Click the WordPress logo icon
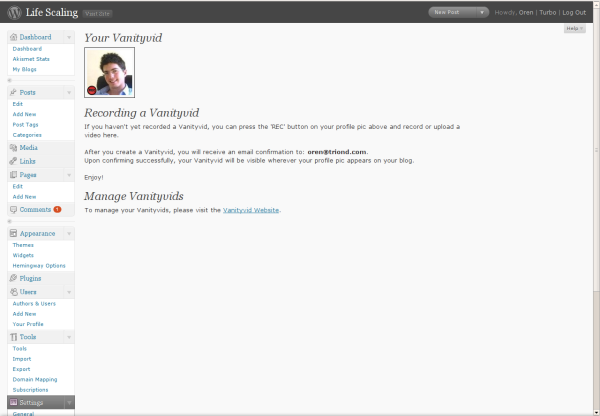The image size is (600, 416). pos(14,12)
